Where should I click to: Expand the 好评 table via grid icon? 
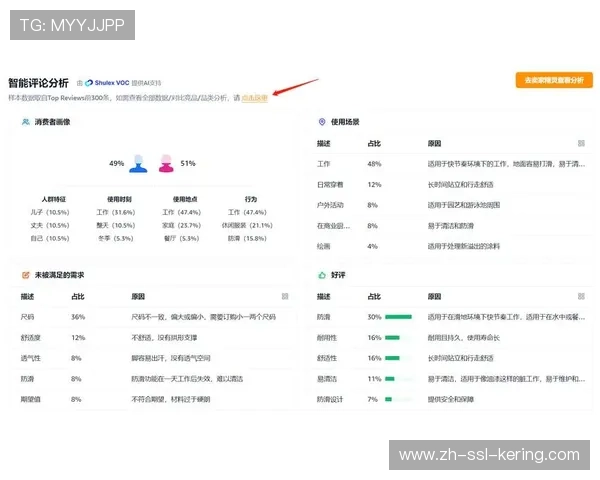pos(581,296)
